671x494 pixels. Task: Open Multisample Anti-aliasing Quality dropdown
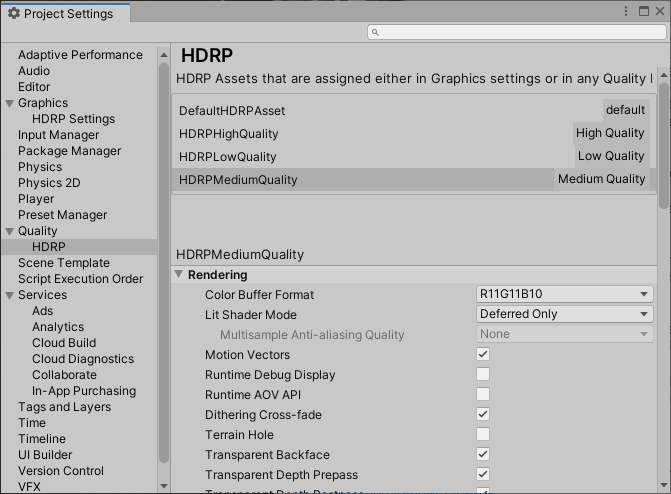coord(564,334)
